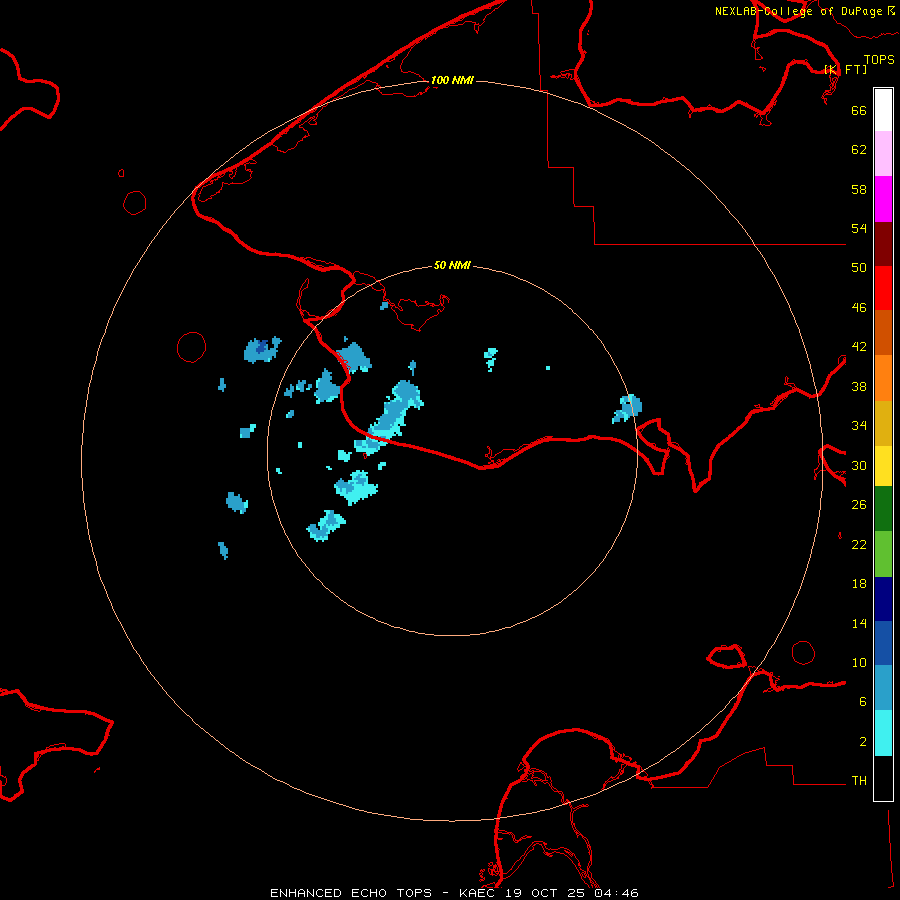
Task: Click the ENHANCED ECHO TOPS caption
Action: (x=351, y=893)
